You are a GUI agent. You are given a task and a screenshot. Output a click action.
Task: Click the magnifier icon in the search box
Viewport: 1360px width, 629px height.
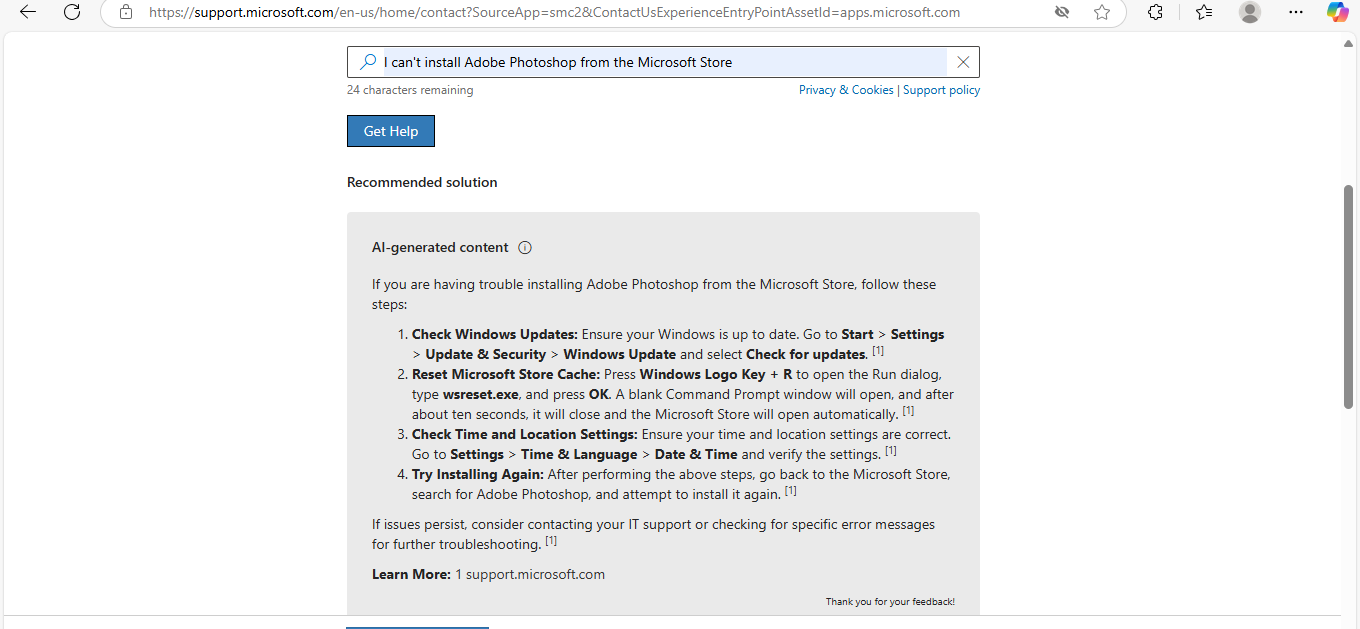(x=367, y=61)
